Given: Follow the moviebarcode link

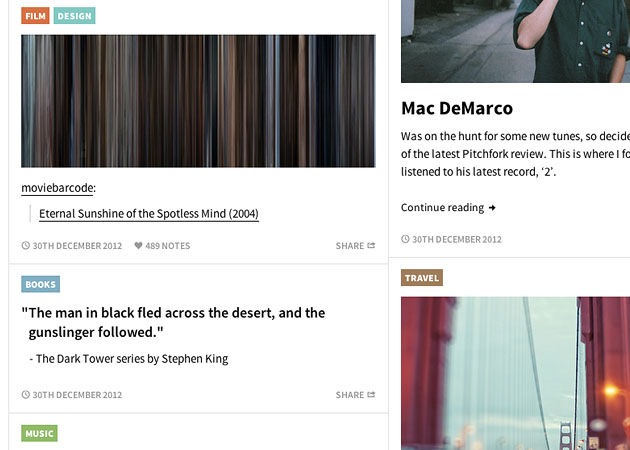Looking at the screenshot, I should 57,188.
